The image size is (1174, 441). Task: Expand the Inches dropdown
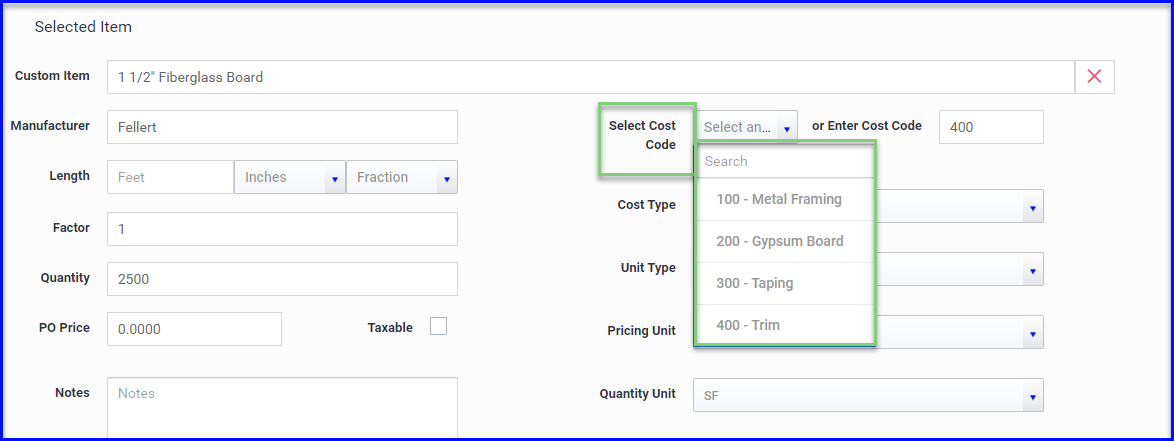pos(290,177)
